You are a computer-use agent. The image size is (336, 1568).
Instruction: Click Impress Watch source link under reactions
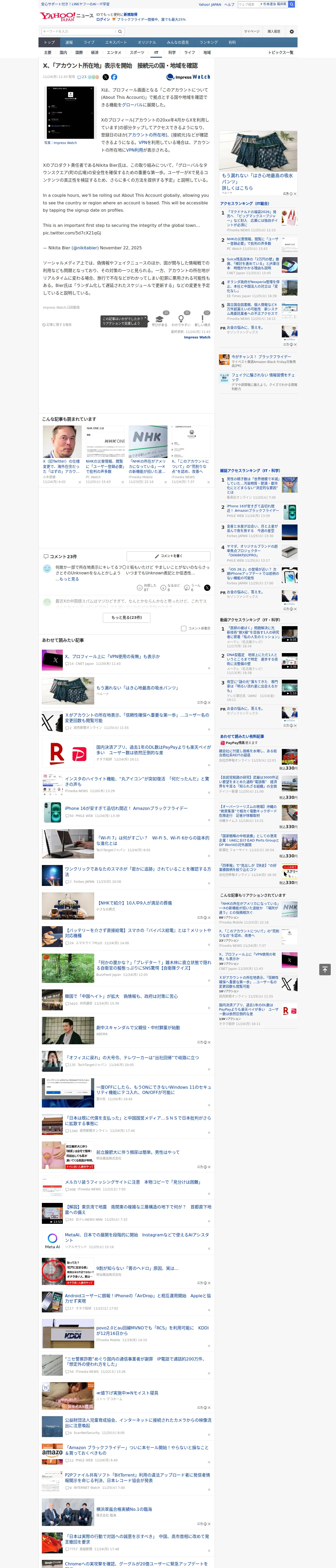pyautogui.click(x=197, y=337)
